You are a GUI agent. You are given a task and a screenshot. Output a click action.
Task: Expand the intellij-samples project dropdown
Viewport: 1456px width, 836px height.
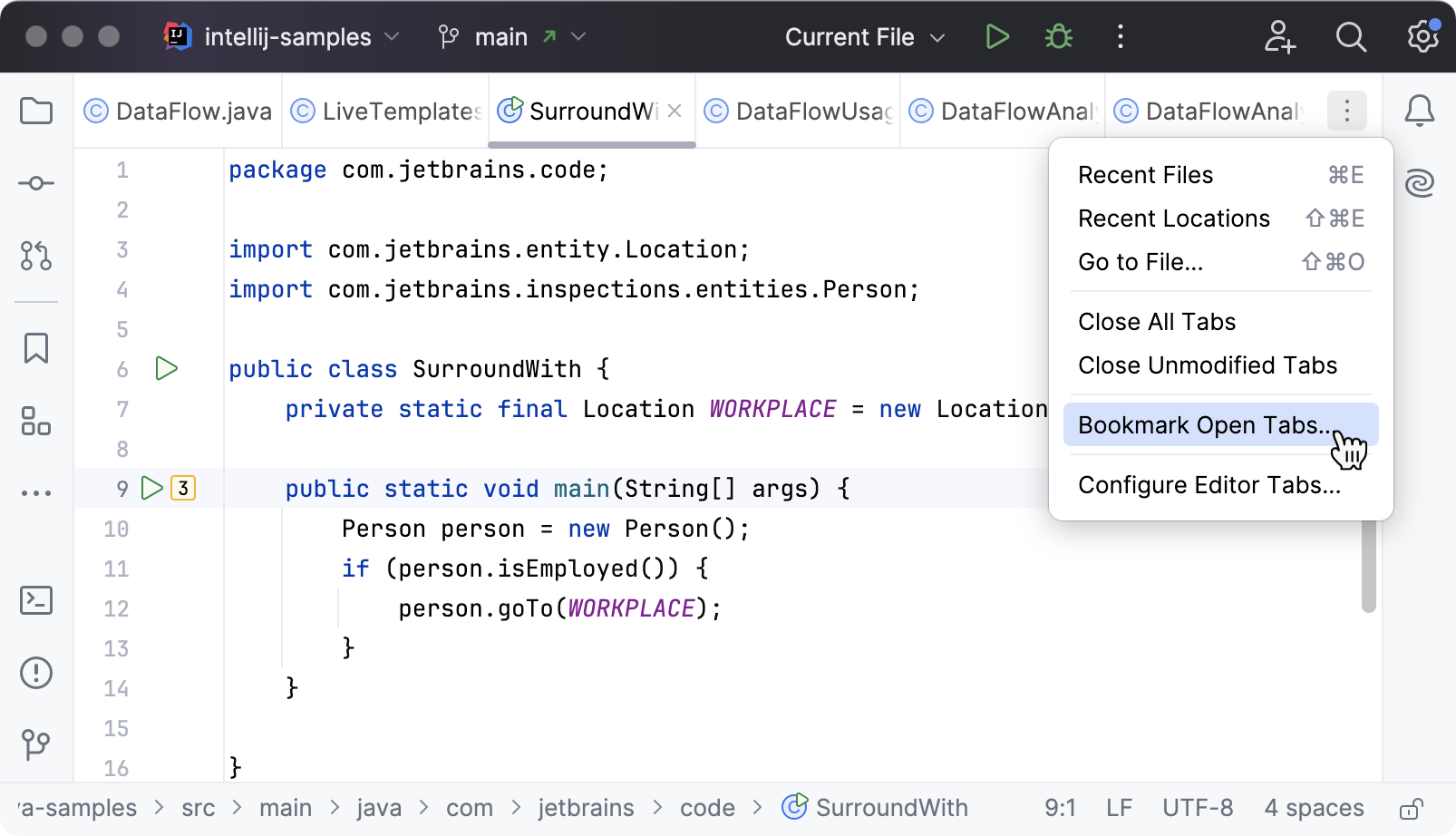coord(281,37)
